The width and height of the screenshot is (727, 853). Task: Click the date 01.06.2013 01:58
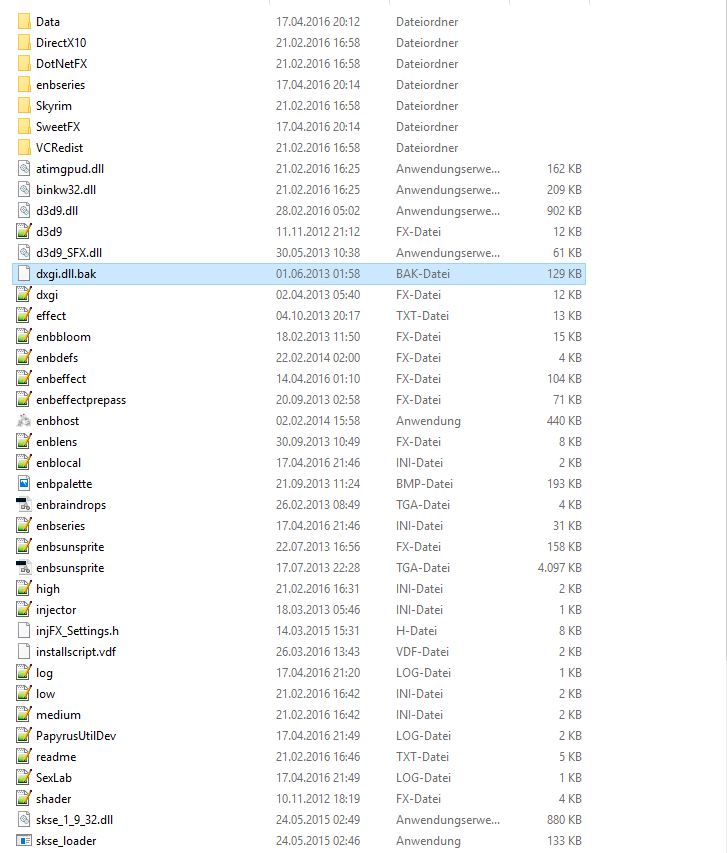[318, 274]
